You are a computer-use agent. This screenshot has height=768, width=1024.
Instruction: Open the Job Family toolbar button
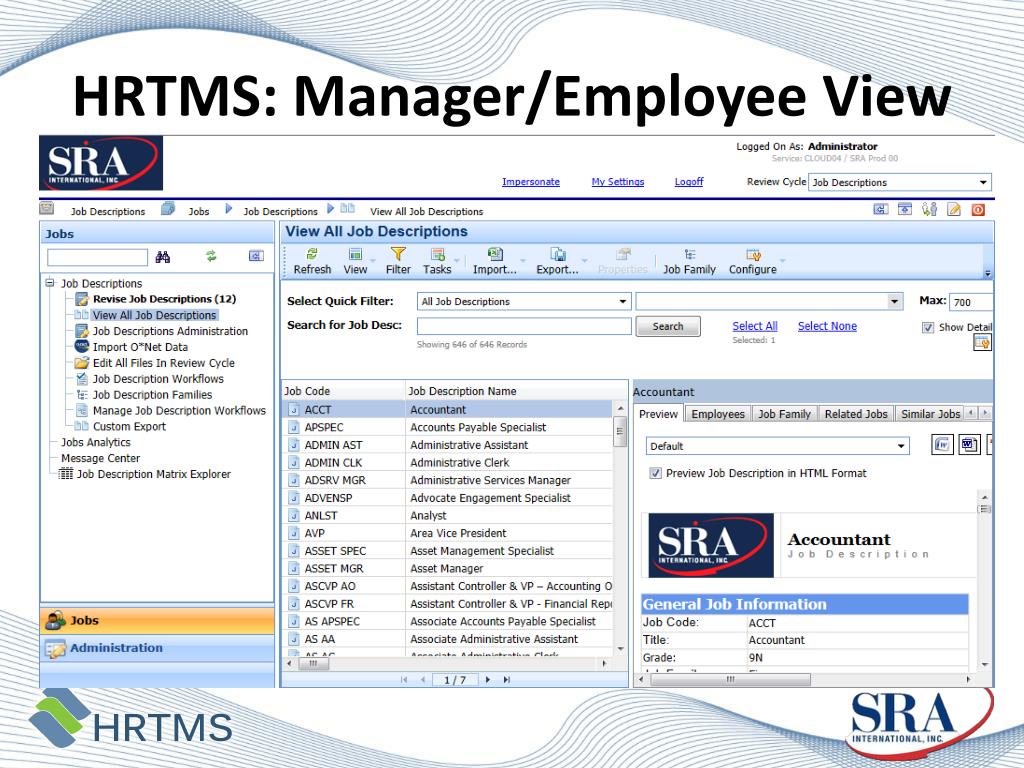tap(689, 261)
